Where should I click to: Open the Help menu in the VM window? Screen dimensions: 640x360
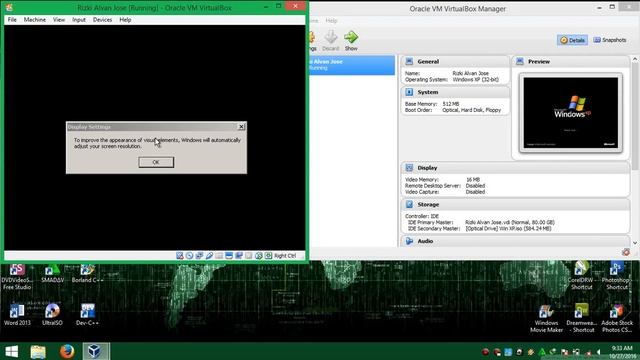click(125, 20)
